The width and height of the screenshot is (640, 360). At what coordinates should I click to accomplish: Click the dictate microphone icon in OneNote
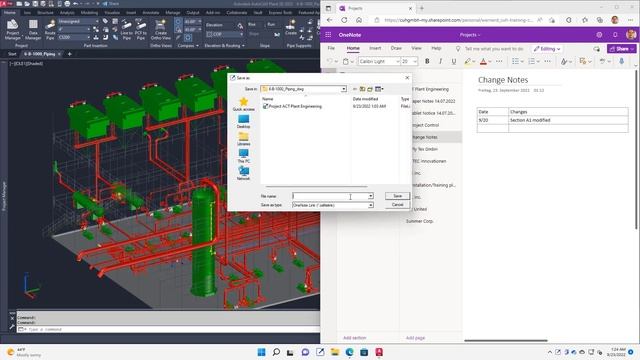tap(622, 61)
